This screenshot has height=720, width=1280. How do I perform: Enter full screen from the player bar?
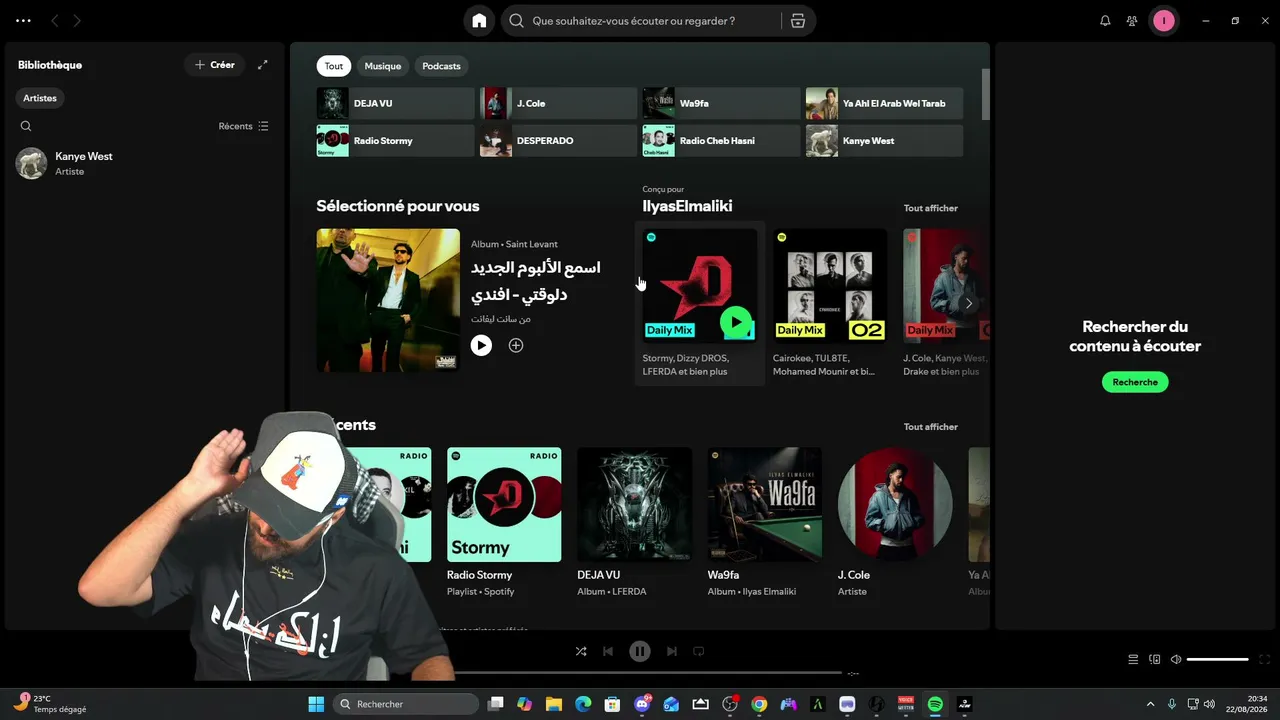pyautogui.click(x=1265, y=660)
